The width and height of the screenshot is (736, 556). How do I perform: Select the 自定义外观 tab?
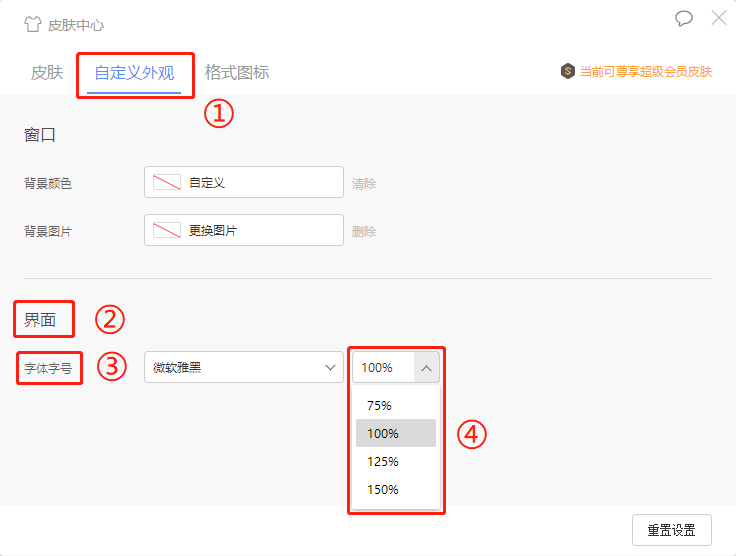134,72
